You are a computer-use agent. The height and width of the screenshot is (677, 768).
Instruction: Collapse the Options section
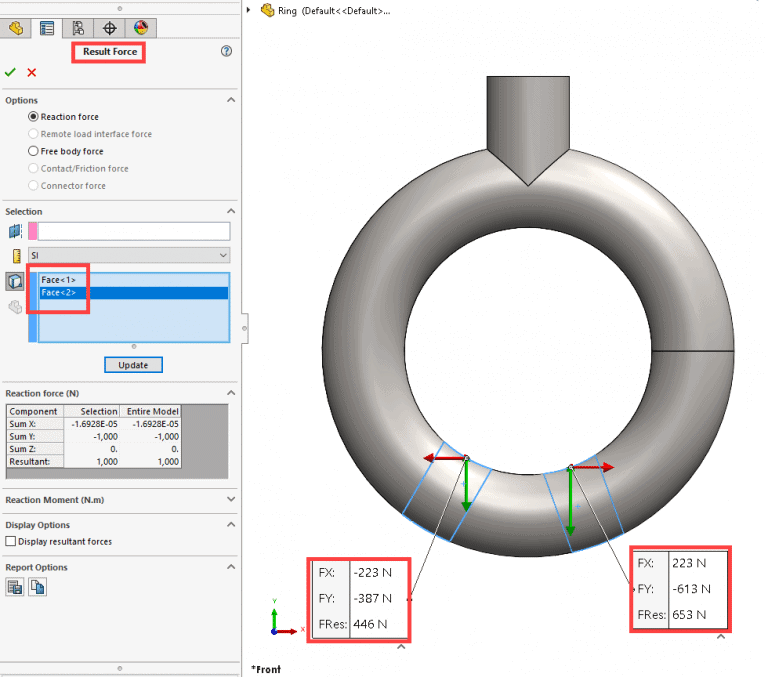coord(231,100)
